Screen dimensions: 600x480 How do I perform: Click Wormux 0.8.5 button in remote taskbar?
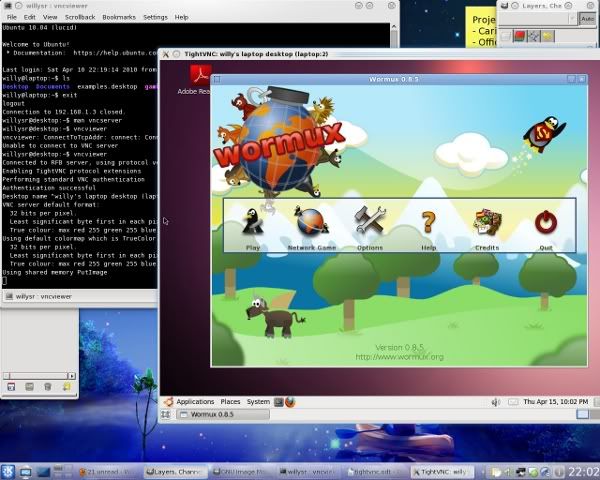tap(223, 415)
